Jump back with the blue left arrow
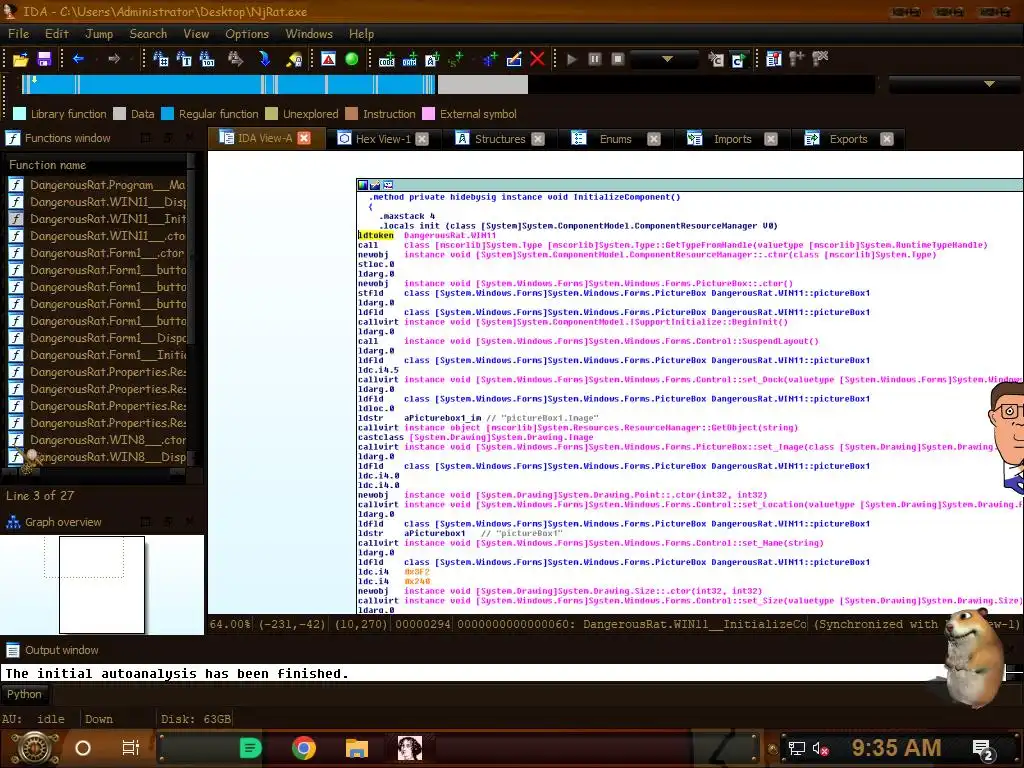The width and height of the screenshot is (1024, 768). (x=78, y=59)
